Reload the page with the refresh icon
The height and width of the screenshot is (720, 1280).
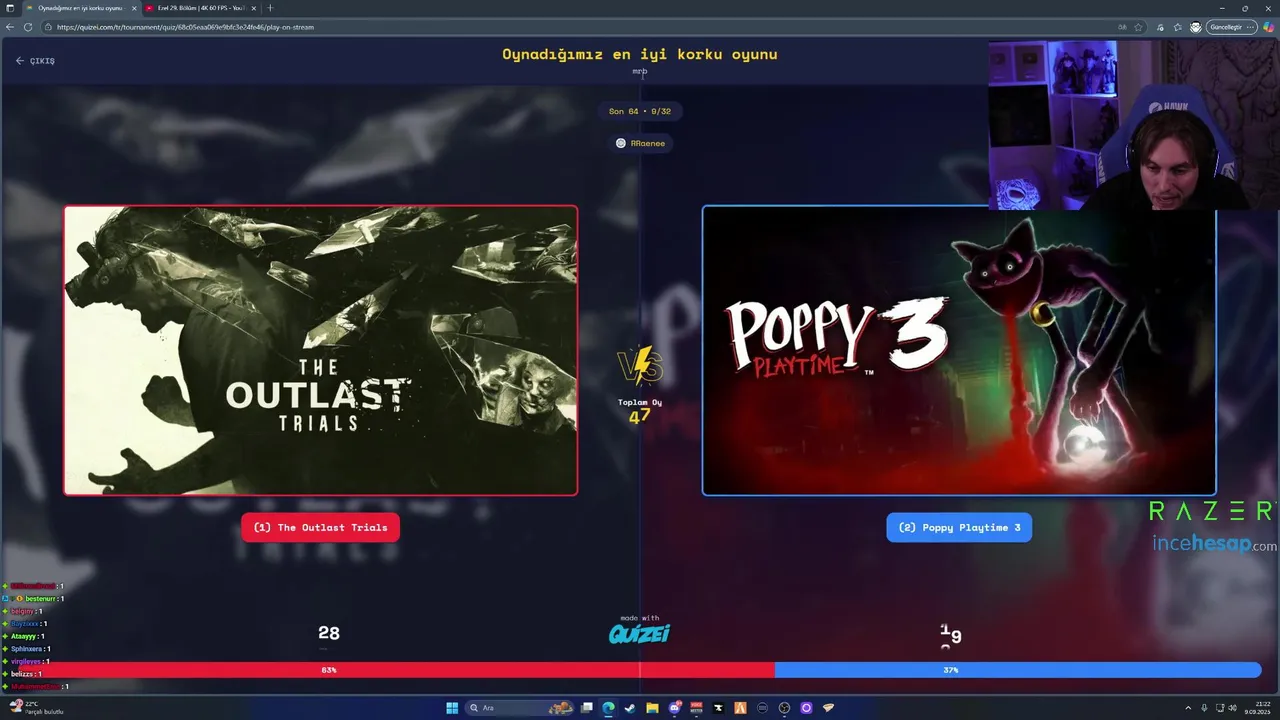[28, 27]
